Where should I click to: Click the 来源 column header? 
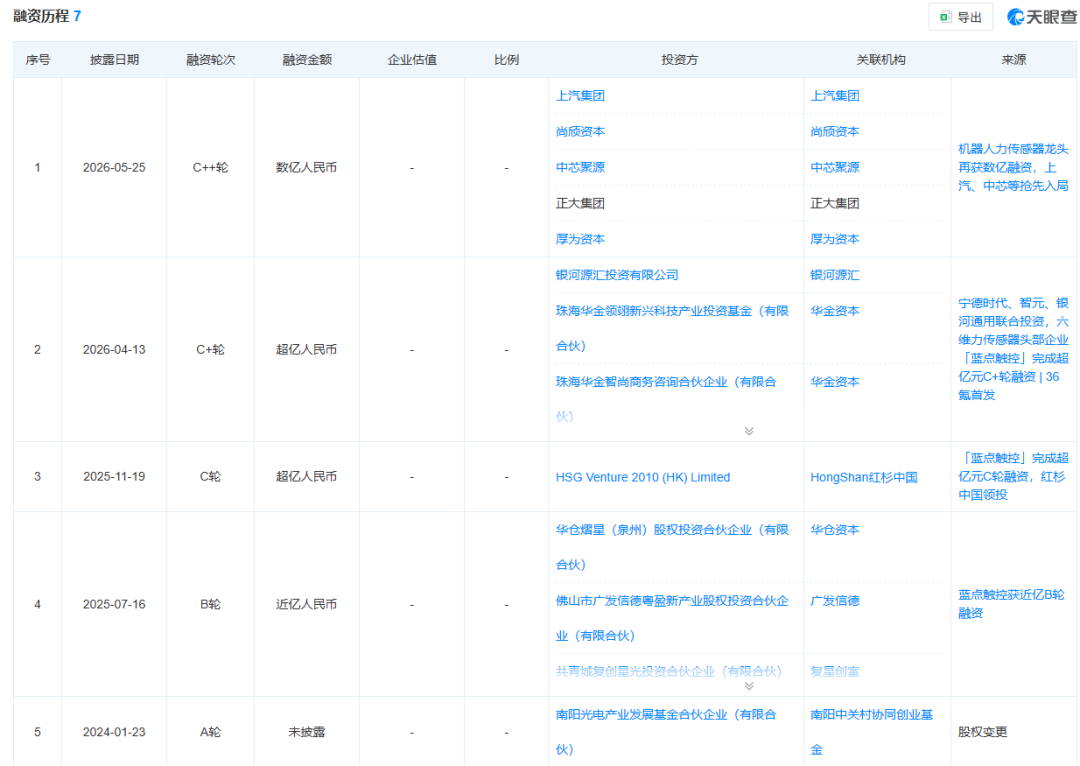click(x=1013, y=60)
